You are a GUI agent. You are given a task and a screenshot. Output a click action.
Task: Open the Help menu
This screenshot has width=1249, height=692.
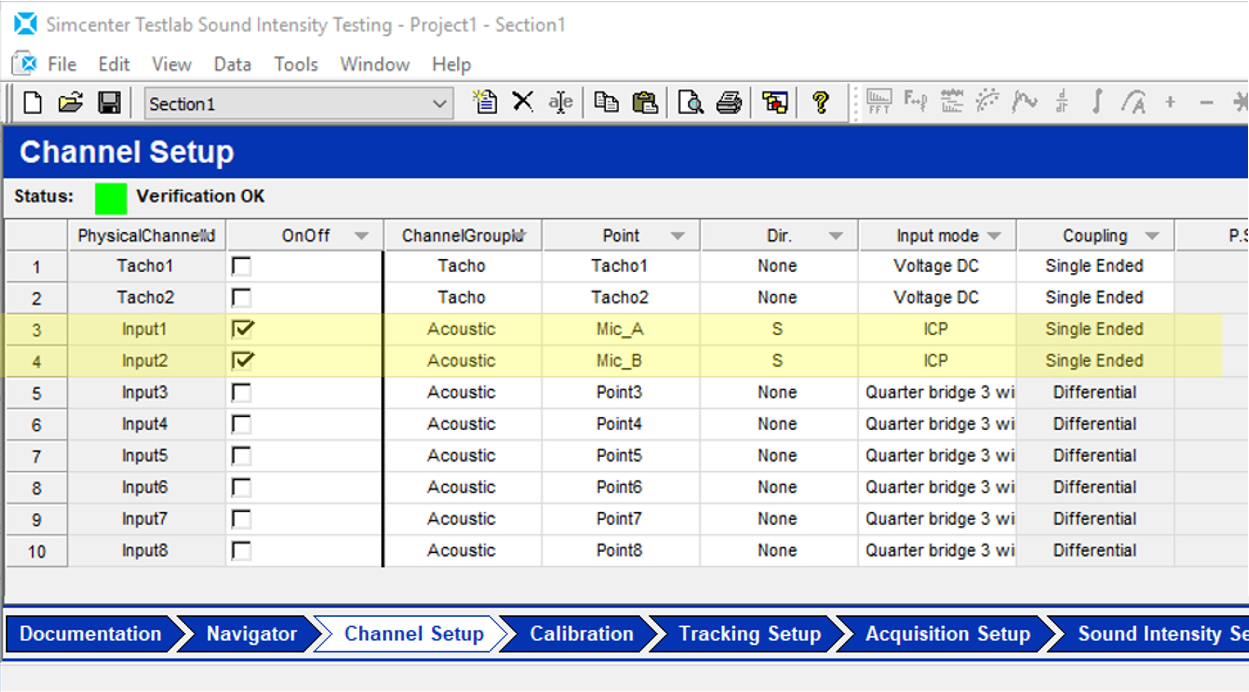click(451, 64)
